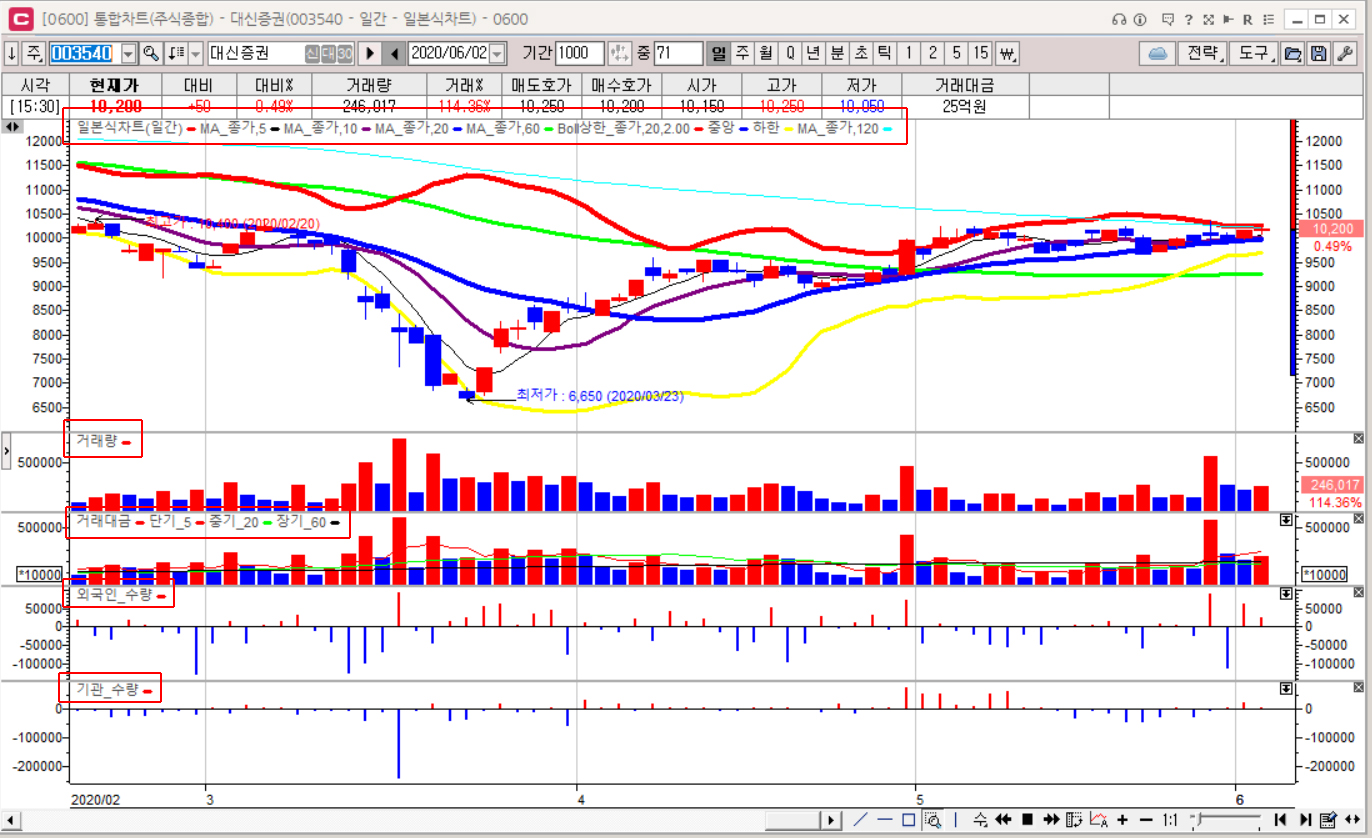
Task: Select the 5 interval button
Action: pyautogui.click(x=956, y=53)
